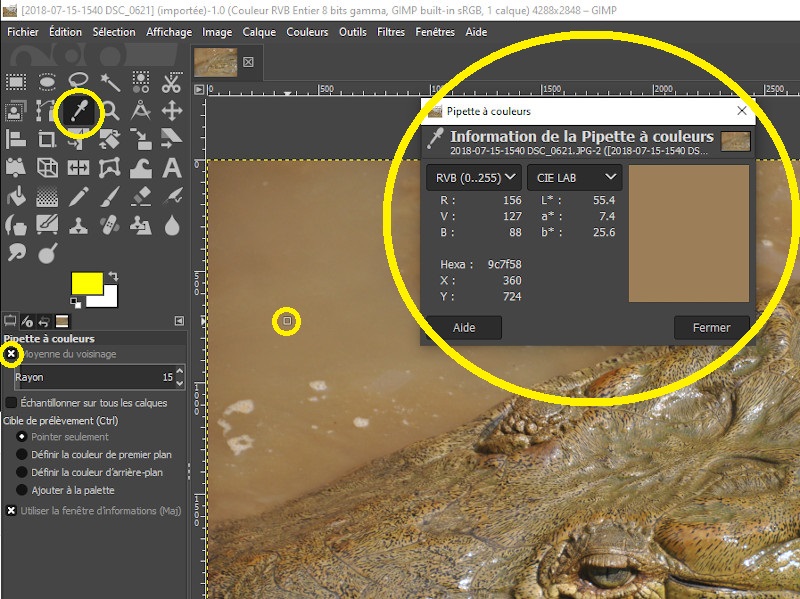Click the Aide button in dialog

tap(464, 328)
